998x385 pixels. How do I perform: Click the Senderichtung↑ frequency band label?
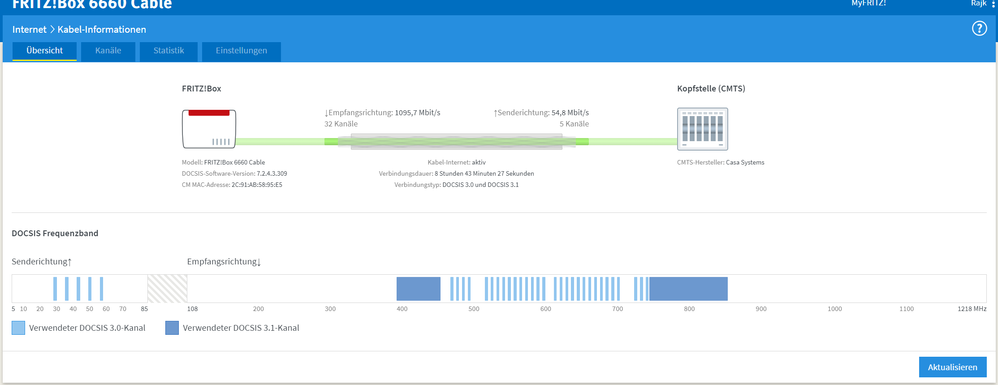[42, 262]
